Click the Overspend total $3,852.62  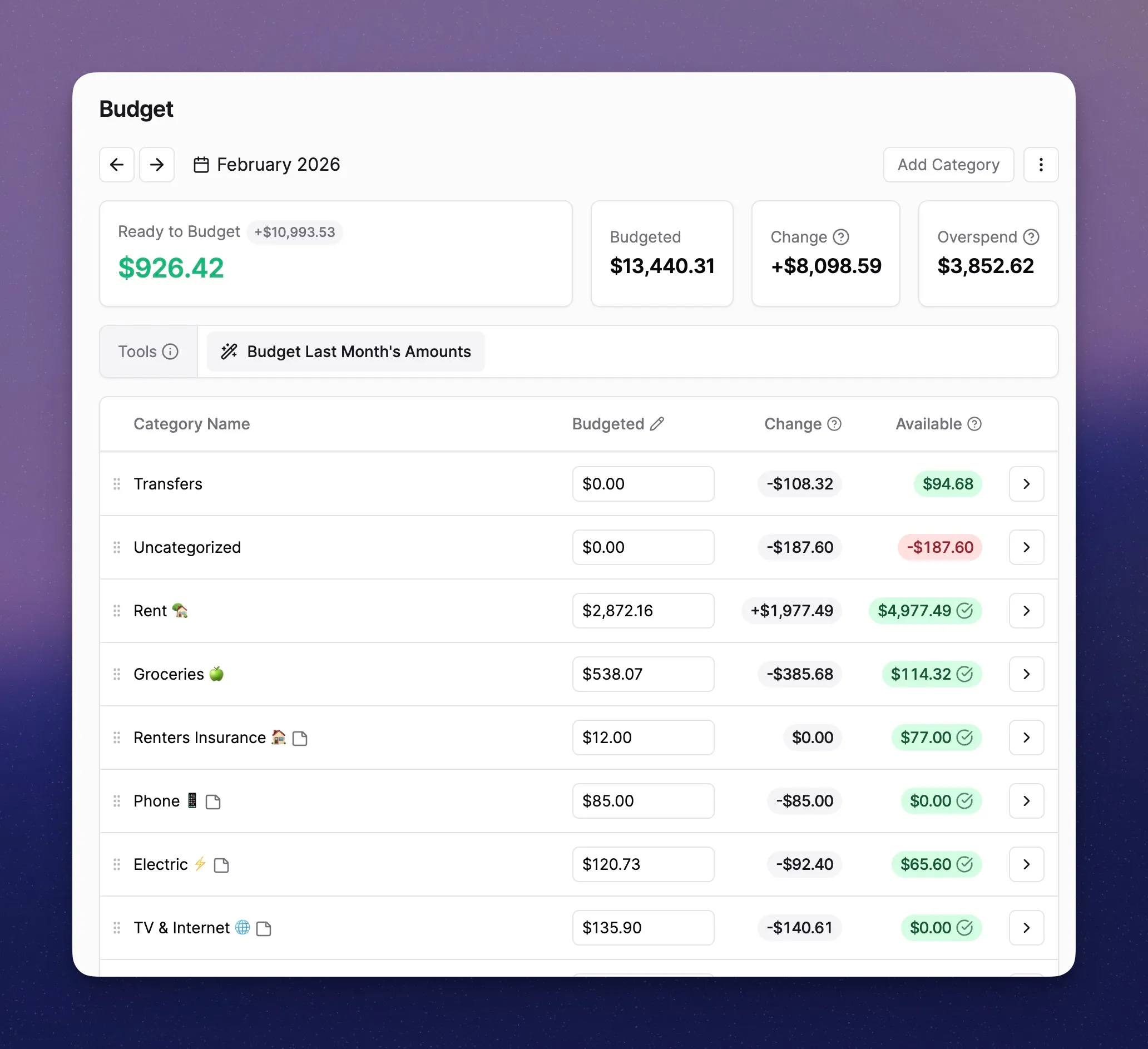985,266
